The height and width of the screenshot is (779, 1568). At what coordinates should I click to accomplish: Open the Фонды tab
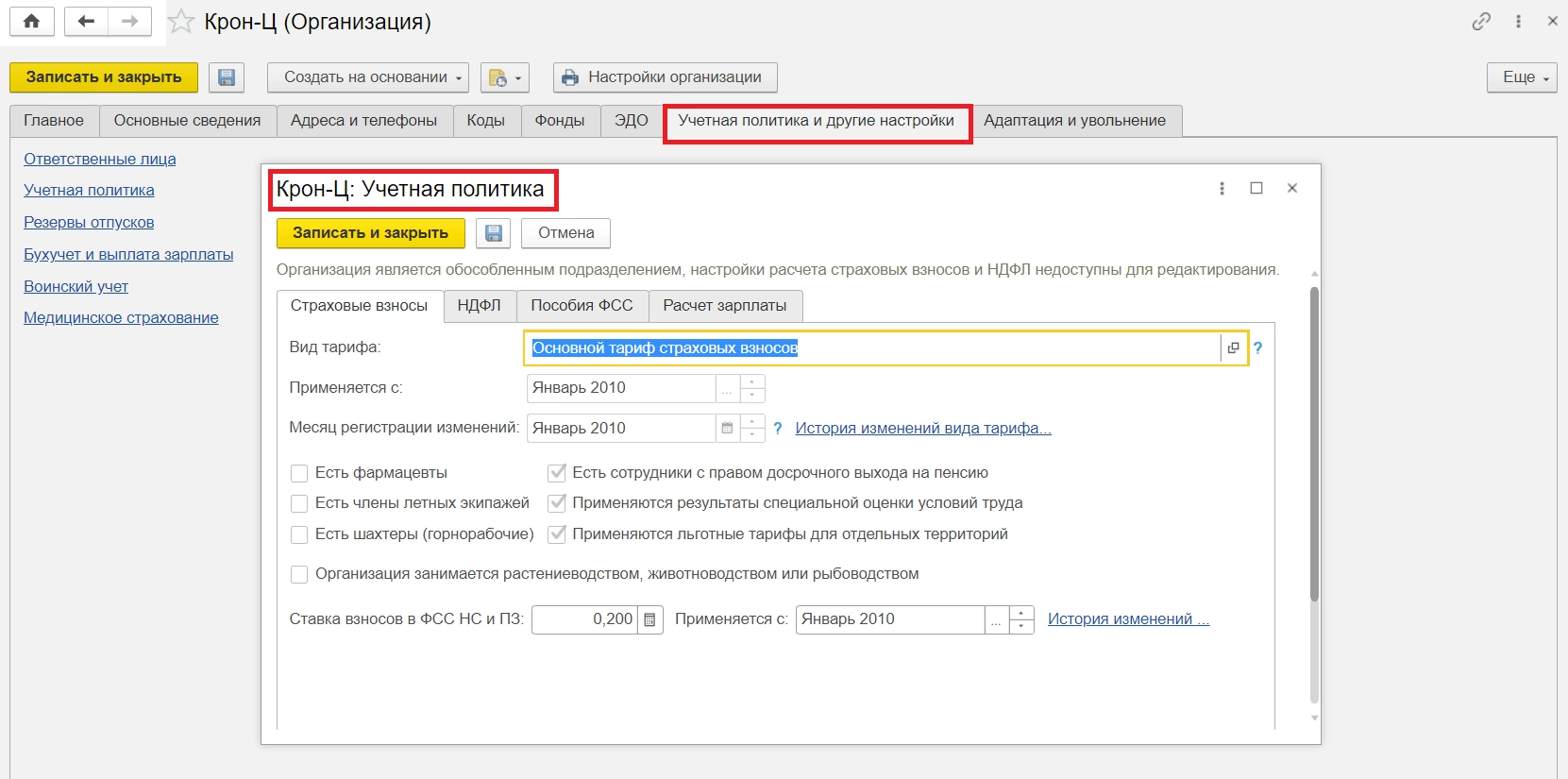pyautogui.click(x=560, y=121)
